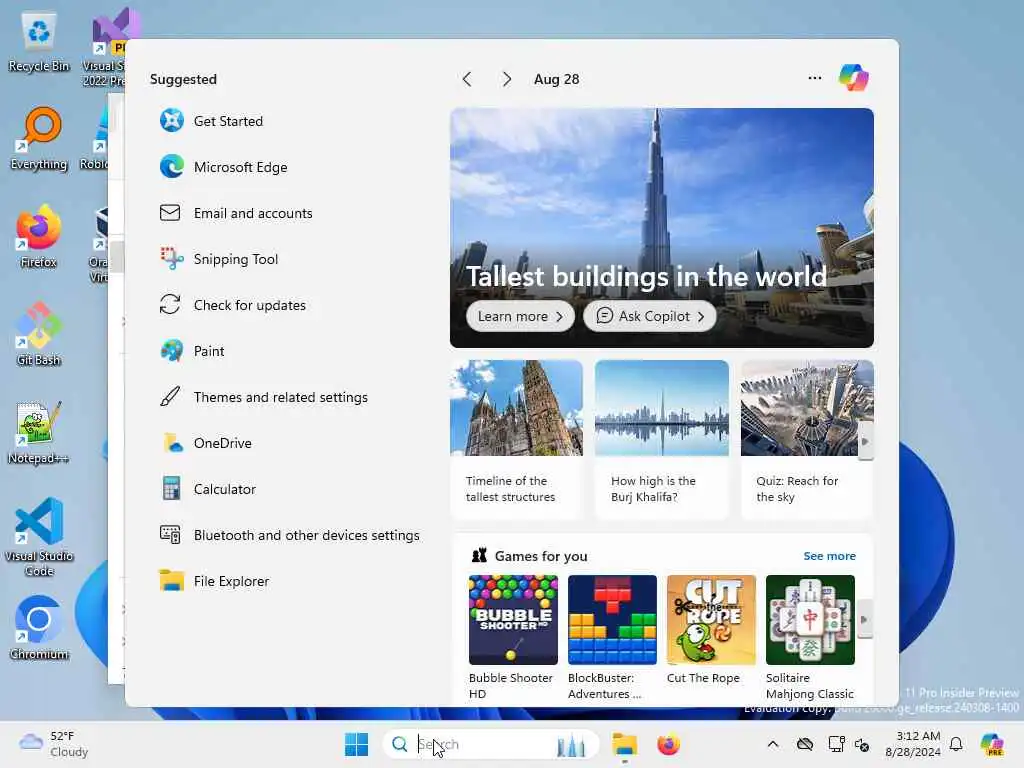Click the Windows Start button

click(x=357, y=744)
